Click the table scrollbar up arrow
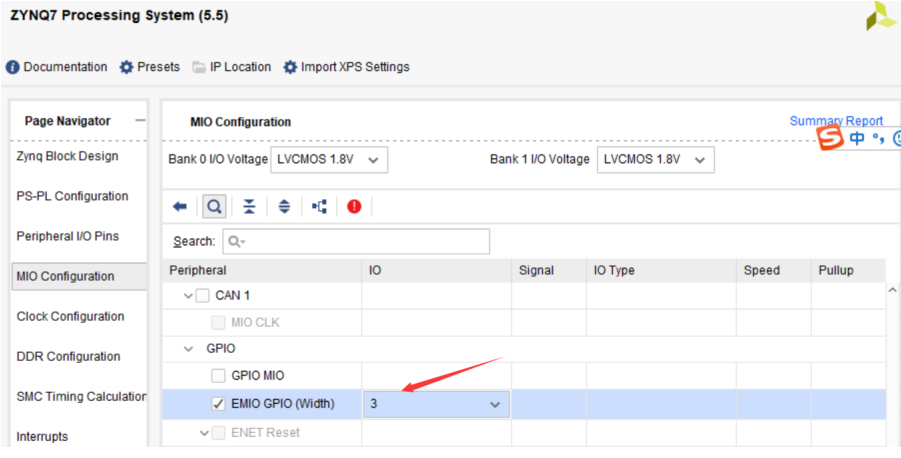 (892, 291)
